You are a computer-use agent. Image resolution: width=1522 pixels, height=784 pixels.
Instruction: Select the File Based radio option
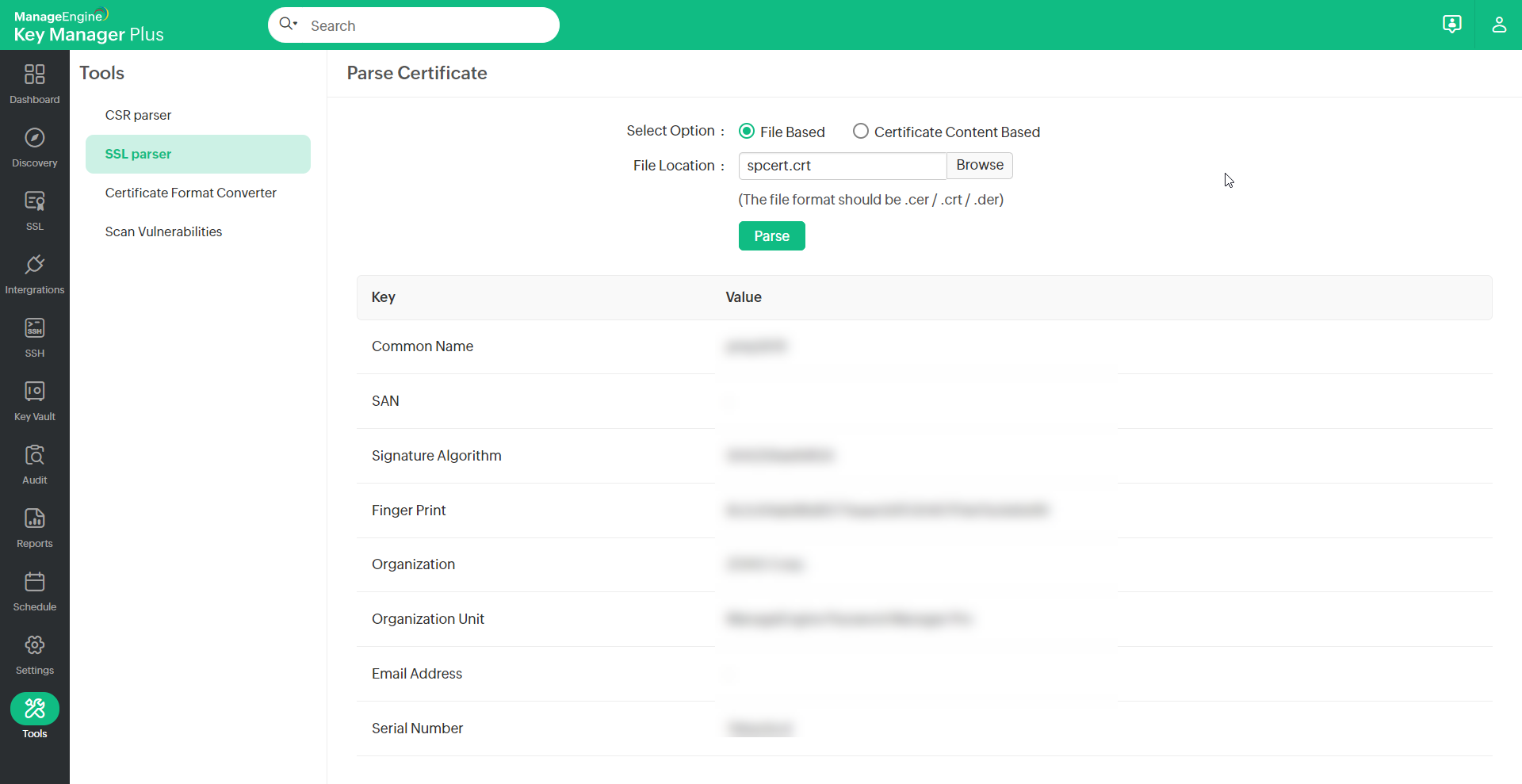(747, 132)
